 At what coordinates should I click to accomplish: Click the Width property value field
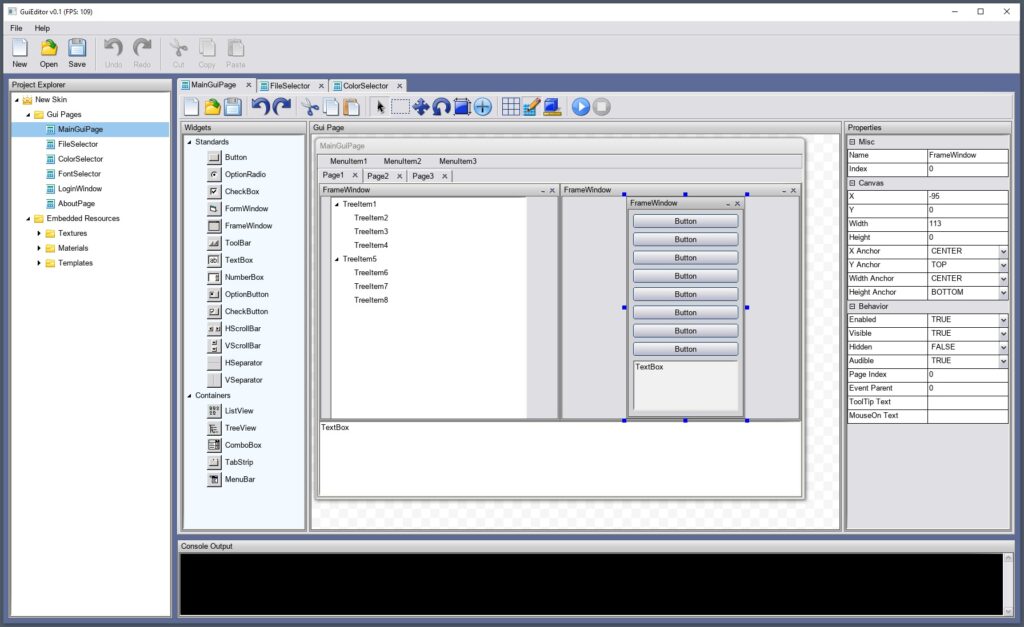tap(968, 224)
